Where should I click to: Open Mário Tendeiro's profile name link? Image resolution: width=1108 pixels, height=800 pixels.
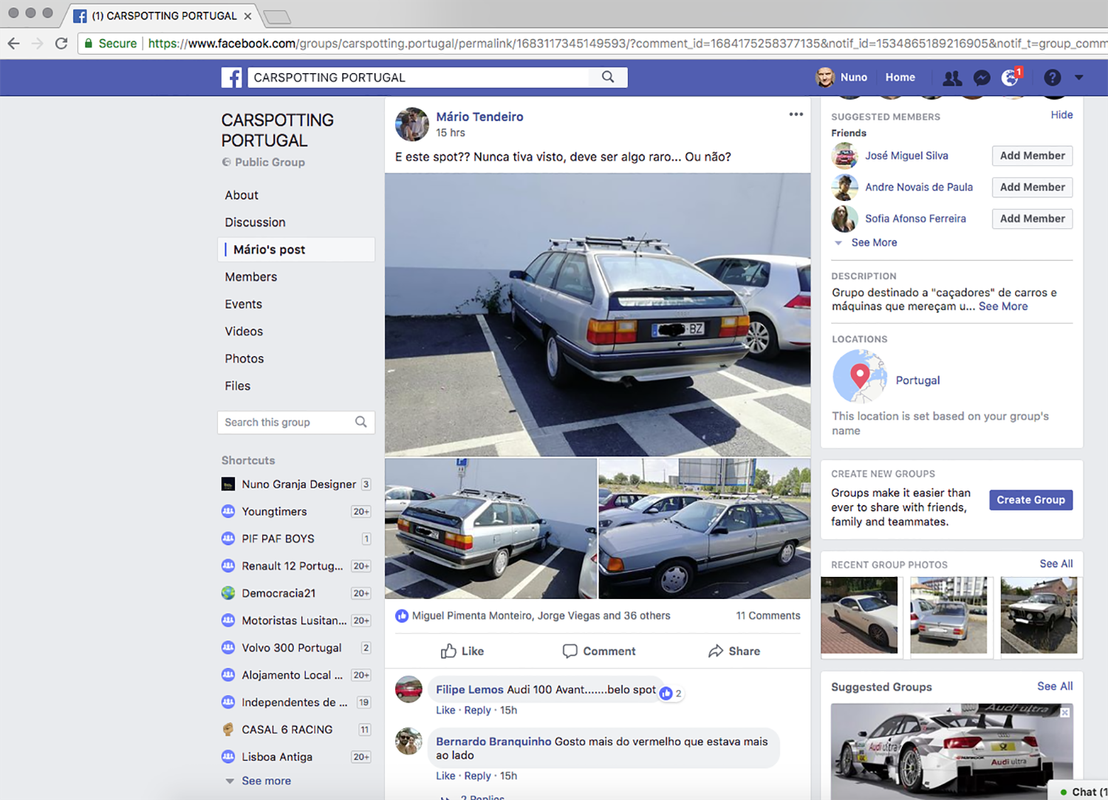(x=479, y=117)
